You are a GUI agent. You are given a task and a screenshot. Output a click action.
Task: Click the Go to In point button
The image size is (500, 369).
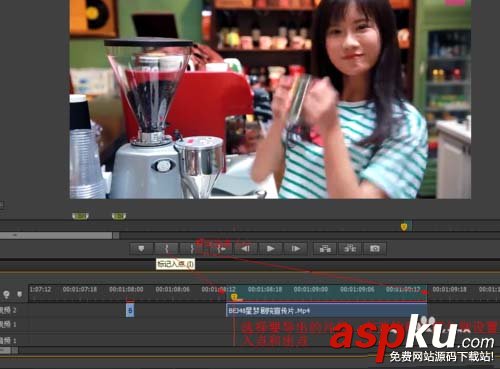coord(221,249)
